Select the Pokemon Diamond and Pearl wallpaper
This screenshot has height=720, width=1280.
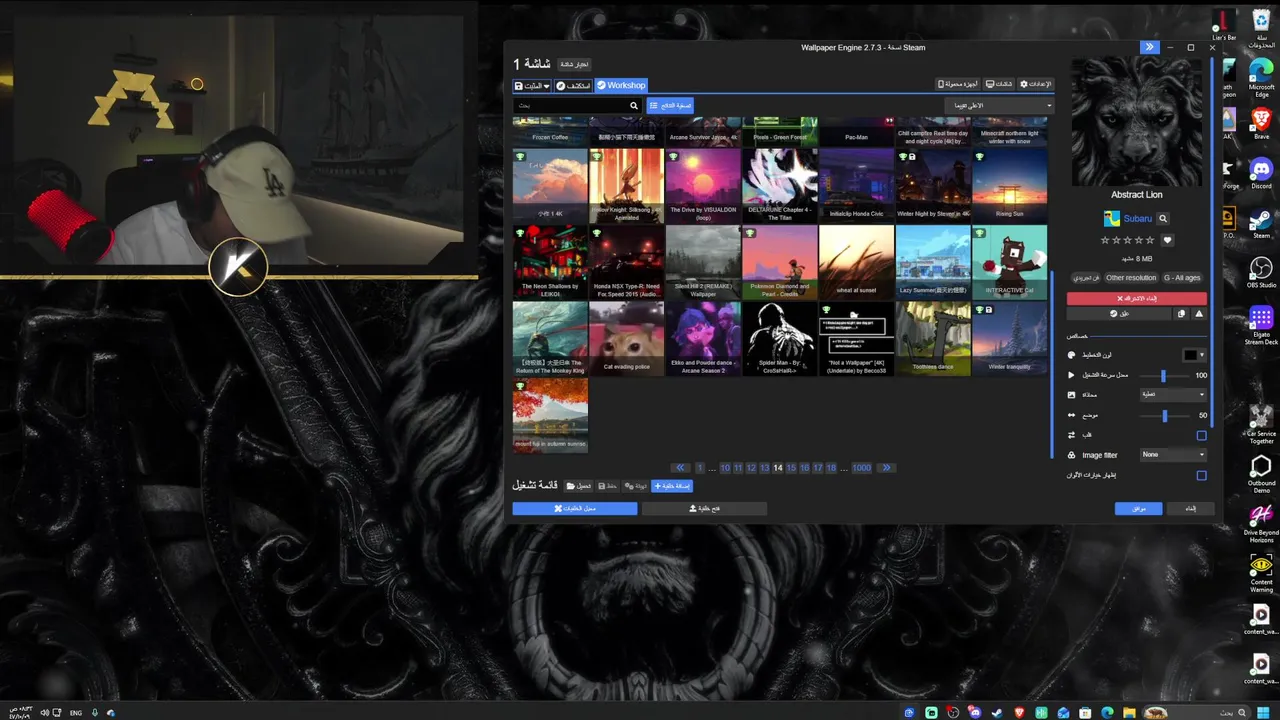tap(780, 262)
